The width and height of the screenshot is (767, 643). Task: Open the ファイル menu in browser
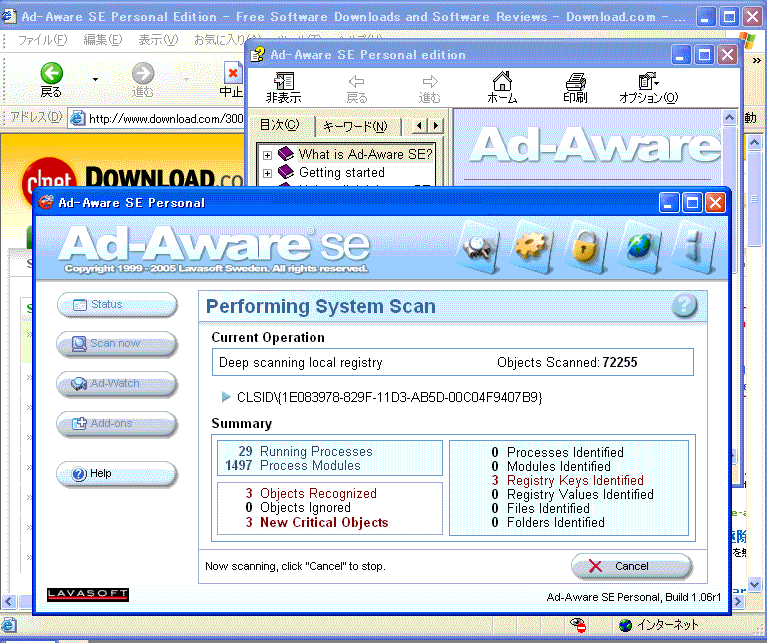(42, 40)
